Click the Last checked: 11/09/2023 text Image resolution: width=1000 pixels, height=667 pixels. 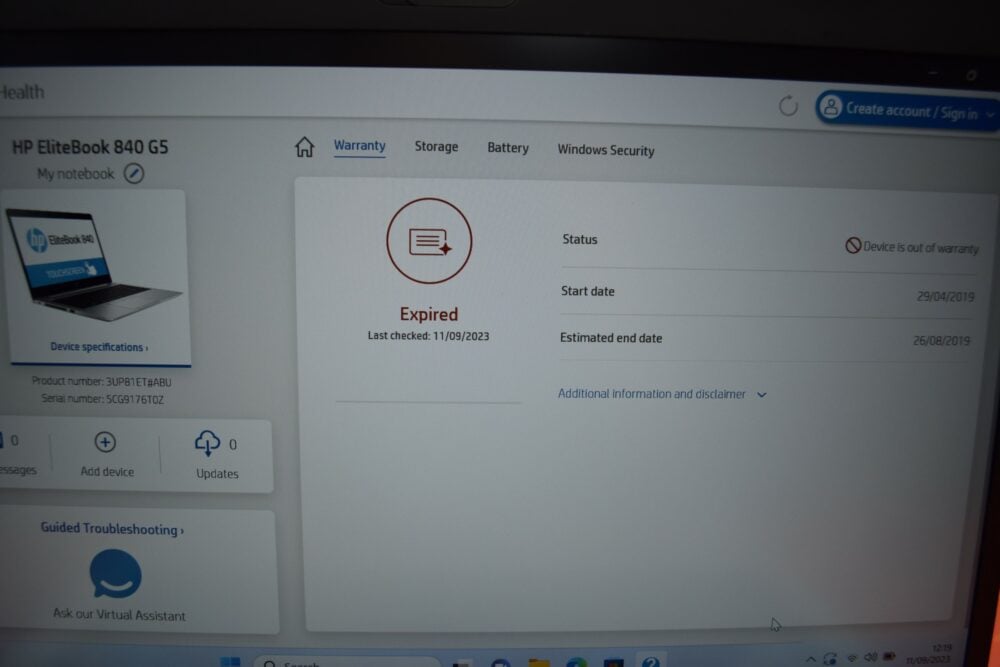pyautogui.click(x=429, y=335)
